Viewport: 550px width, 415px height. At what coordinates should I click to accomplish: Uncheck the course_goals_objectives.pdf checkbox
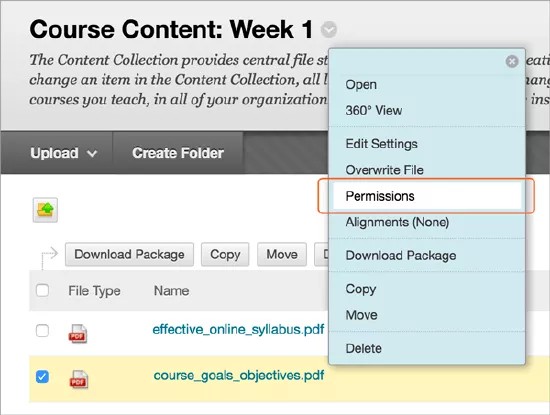(42, 377)
